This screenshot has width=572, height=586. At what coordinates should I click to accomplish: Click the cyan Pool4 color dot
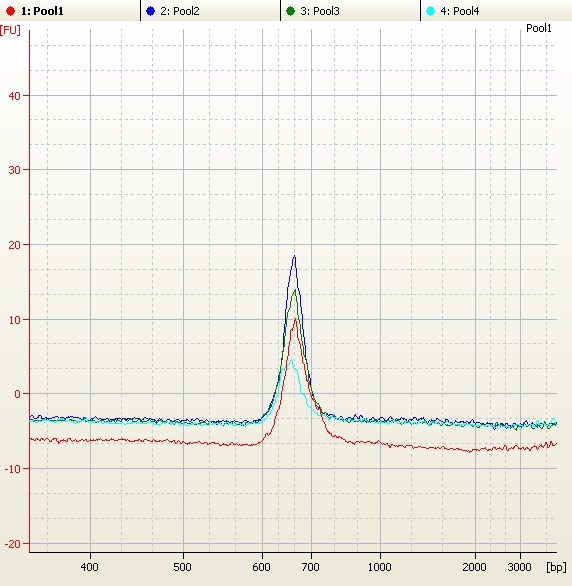(x=430, y=11)
